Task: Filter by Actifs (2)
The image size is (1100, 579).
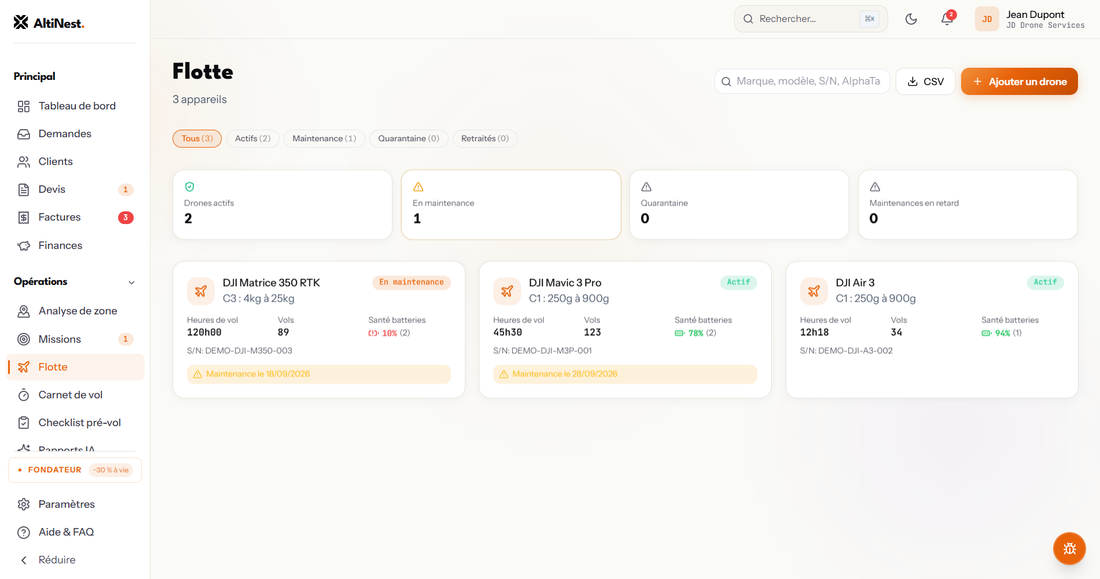Action: coord(253,138)
